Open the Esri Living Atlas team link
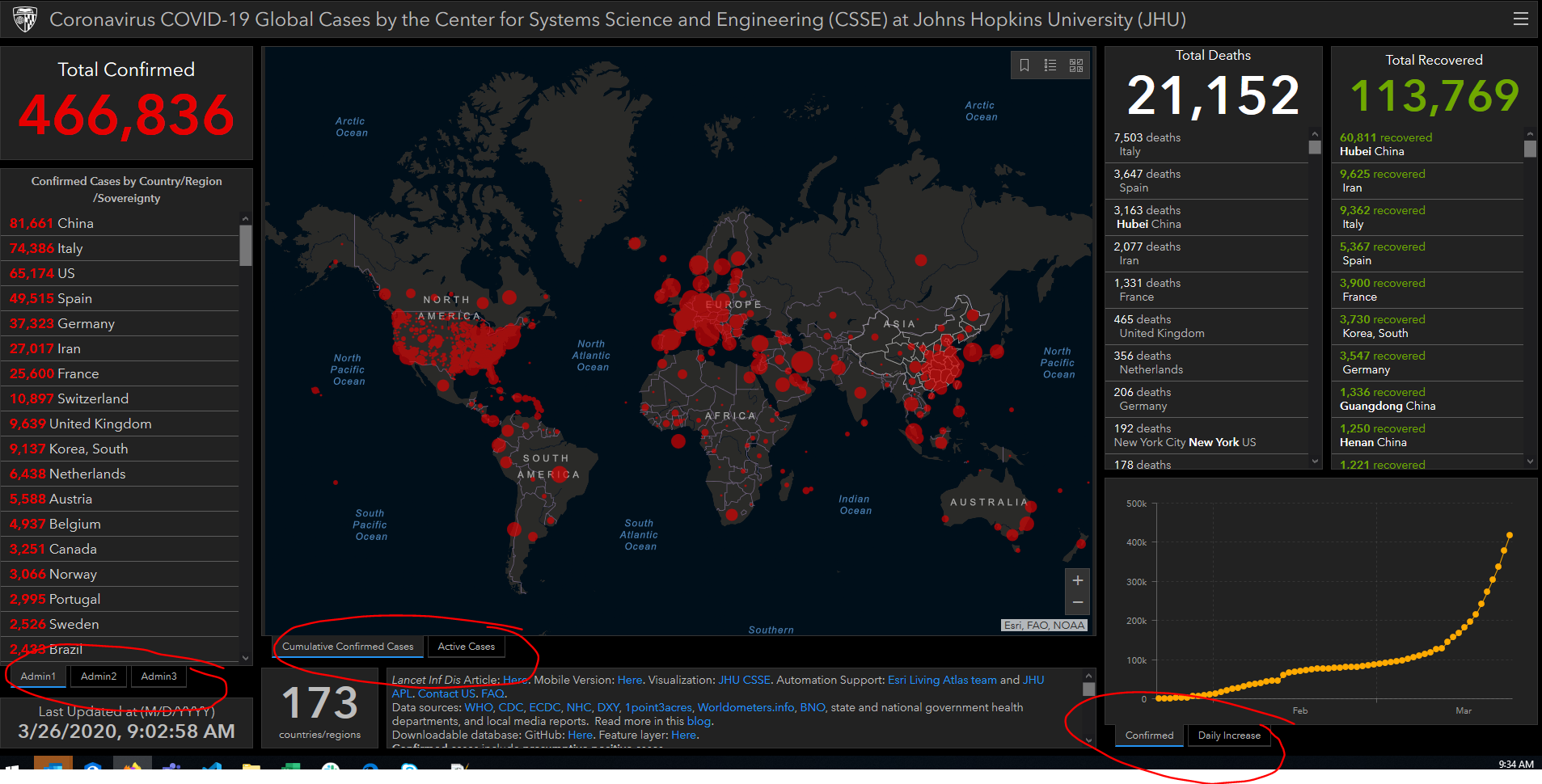 click(942, 681)
